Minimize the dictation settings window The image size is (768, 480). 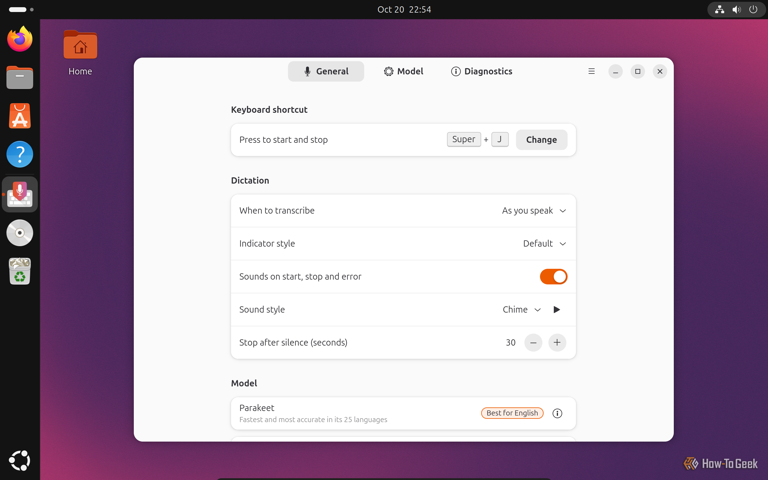[615, 72]
